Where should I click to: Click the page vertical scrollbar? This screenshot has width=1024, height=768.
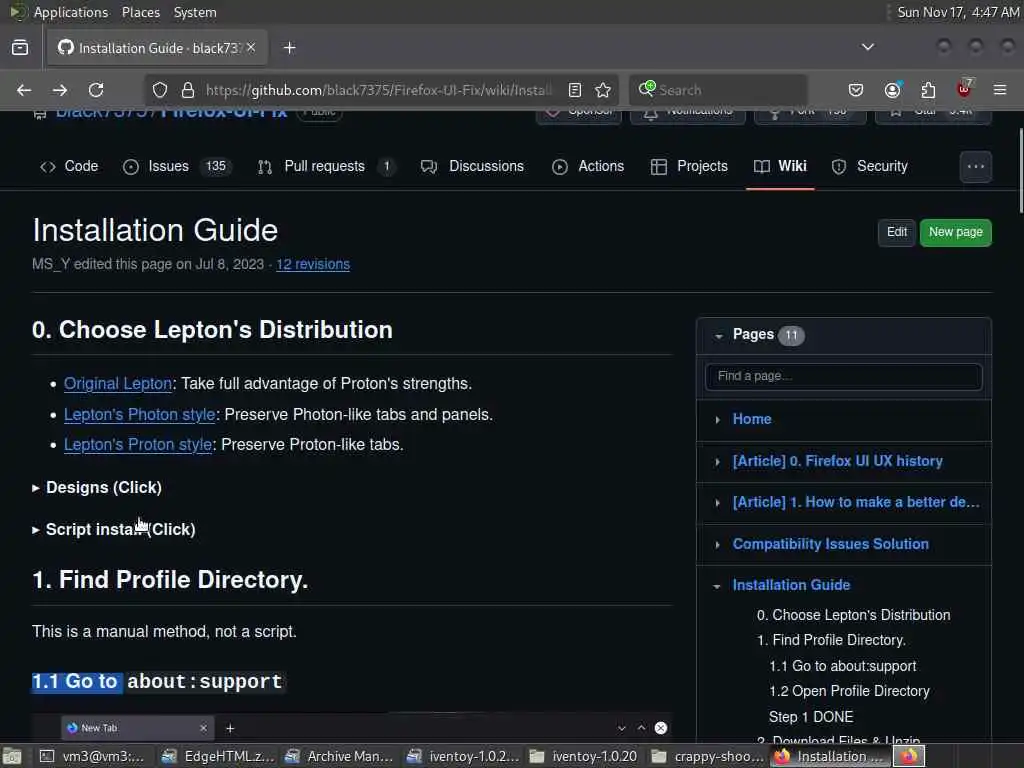1021,170
